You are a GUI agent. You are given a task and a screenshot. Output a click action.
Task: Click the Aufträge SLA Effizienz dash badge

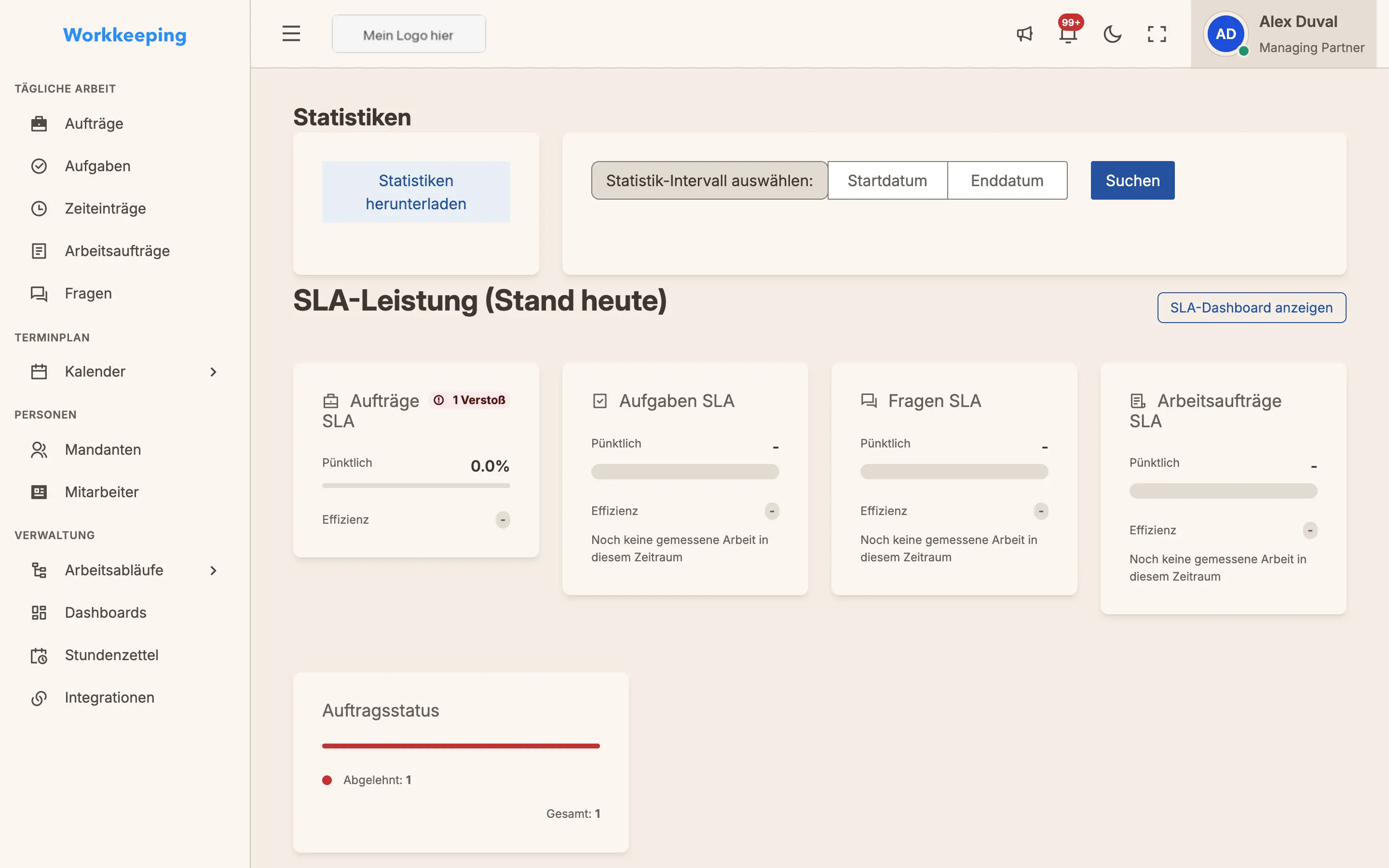click(503, 519)
